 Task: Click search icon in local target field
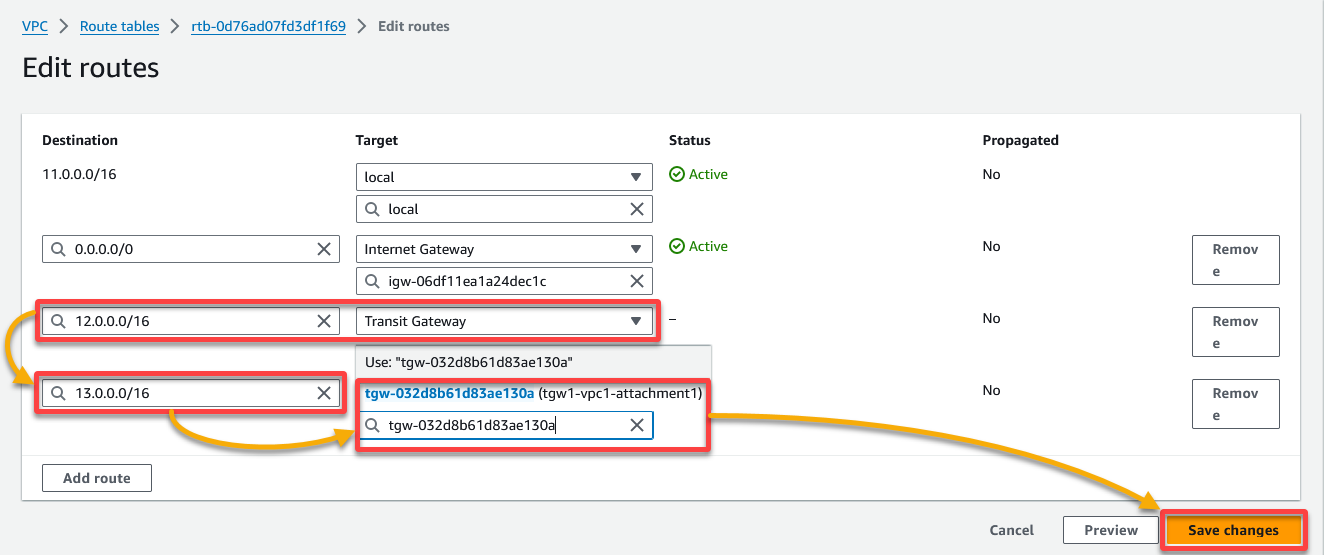[372, 209]
